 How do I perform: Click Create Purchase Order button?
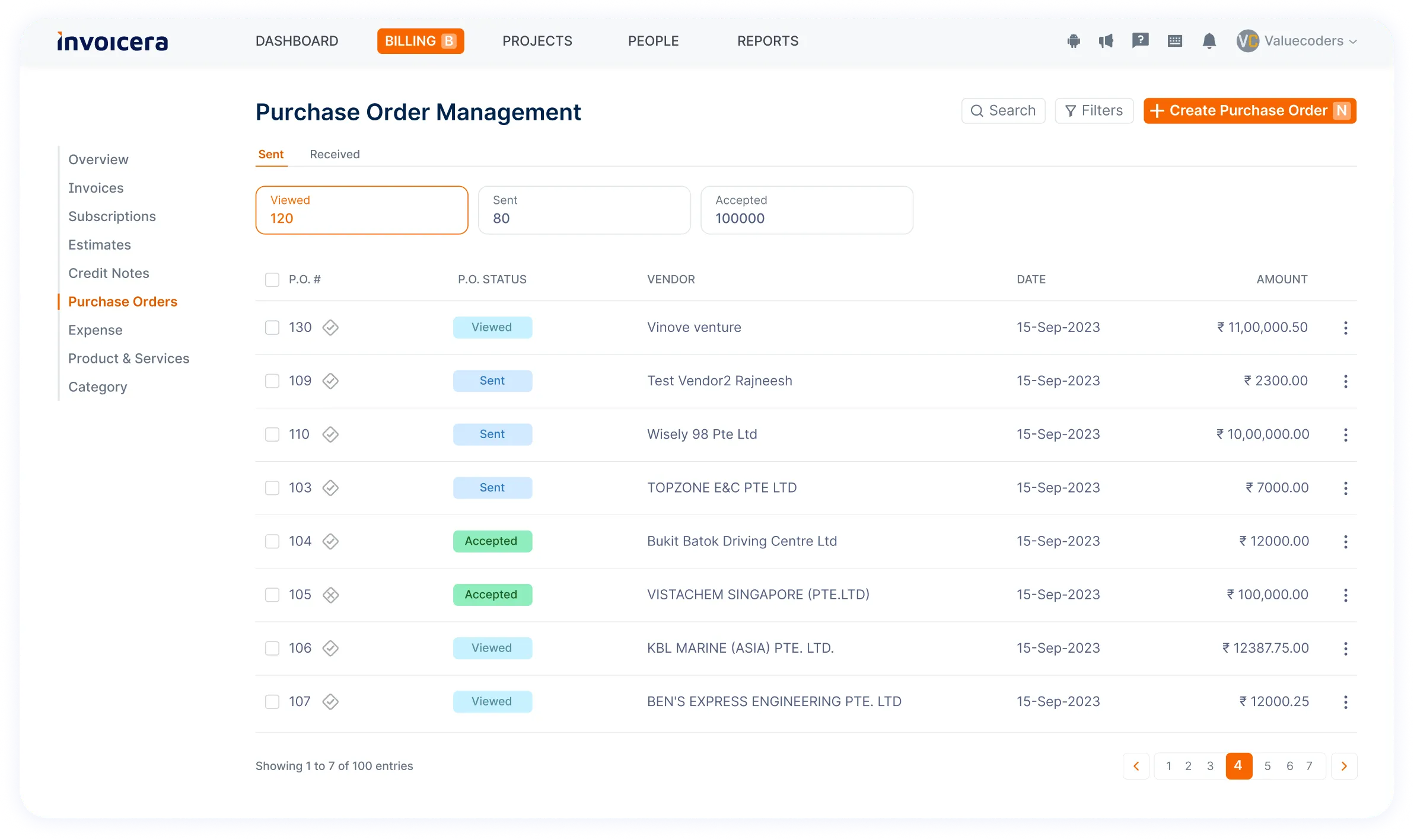point(1250,111)
